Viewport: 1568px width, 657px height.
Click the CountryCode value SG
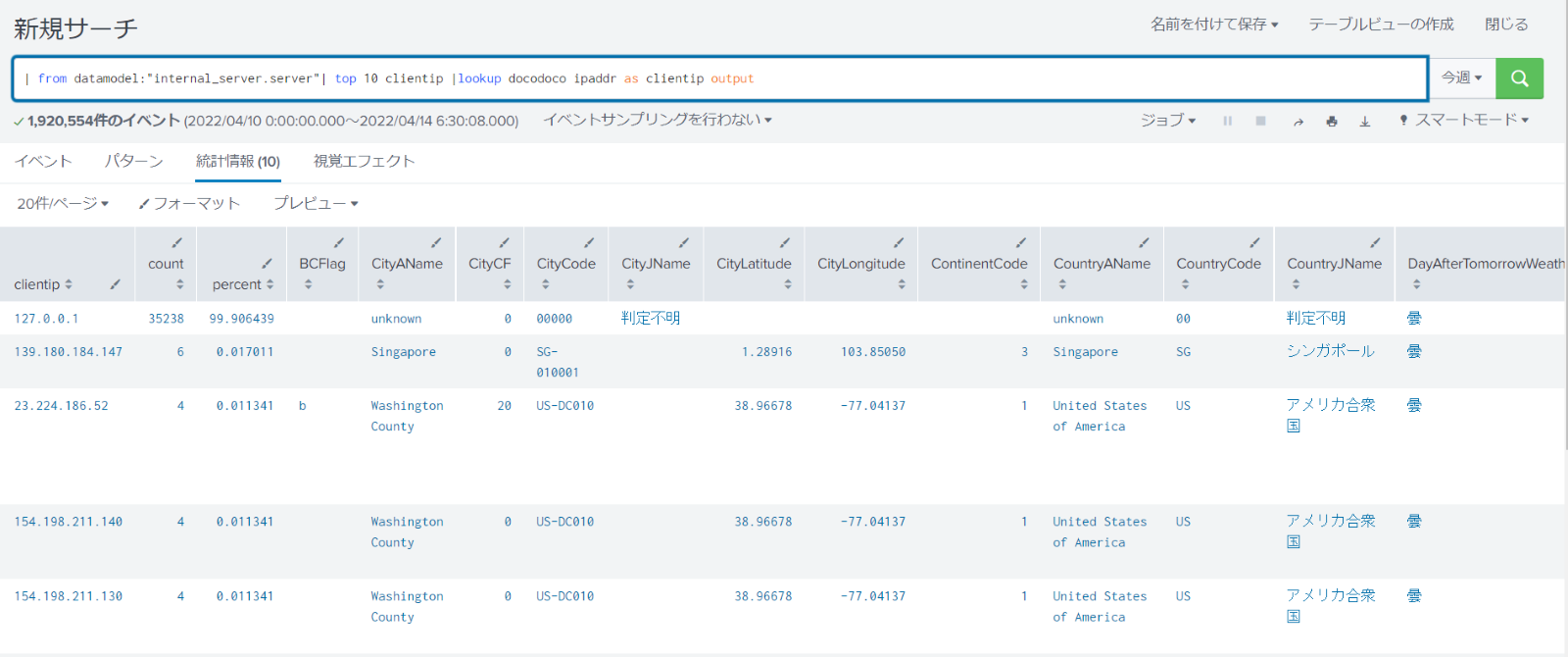1184,352
